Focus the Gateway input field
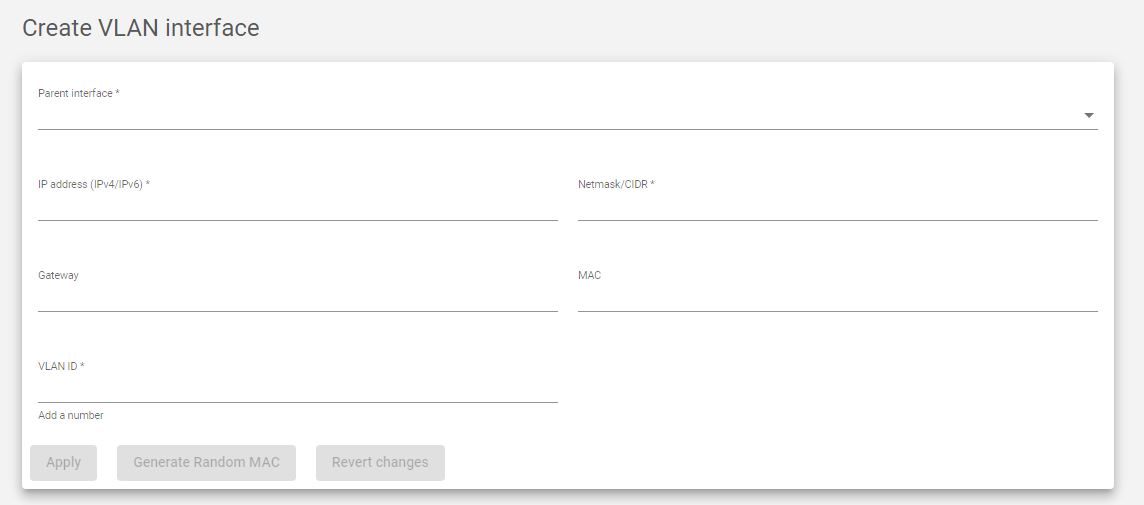The height and width of the screenshot is (505, 1144). [x=298, y=298]
